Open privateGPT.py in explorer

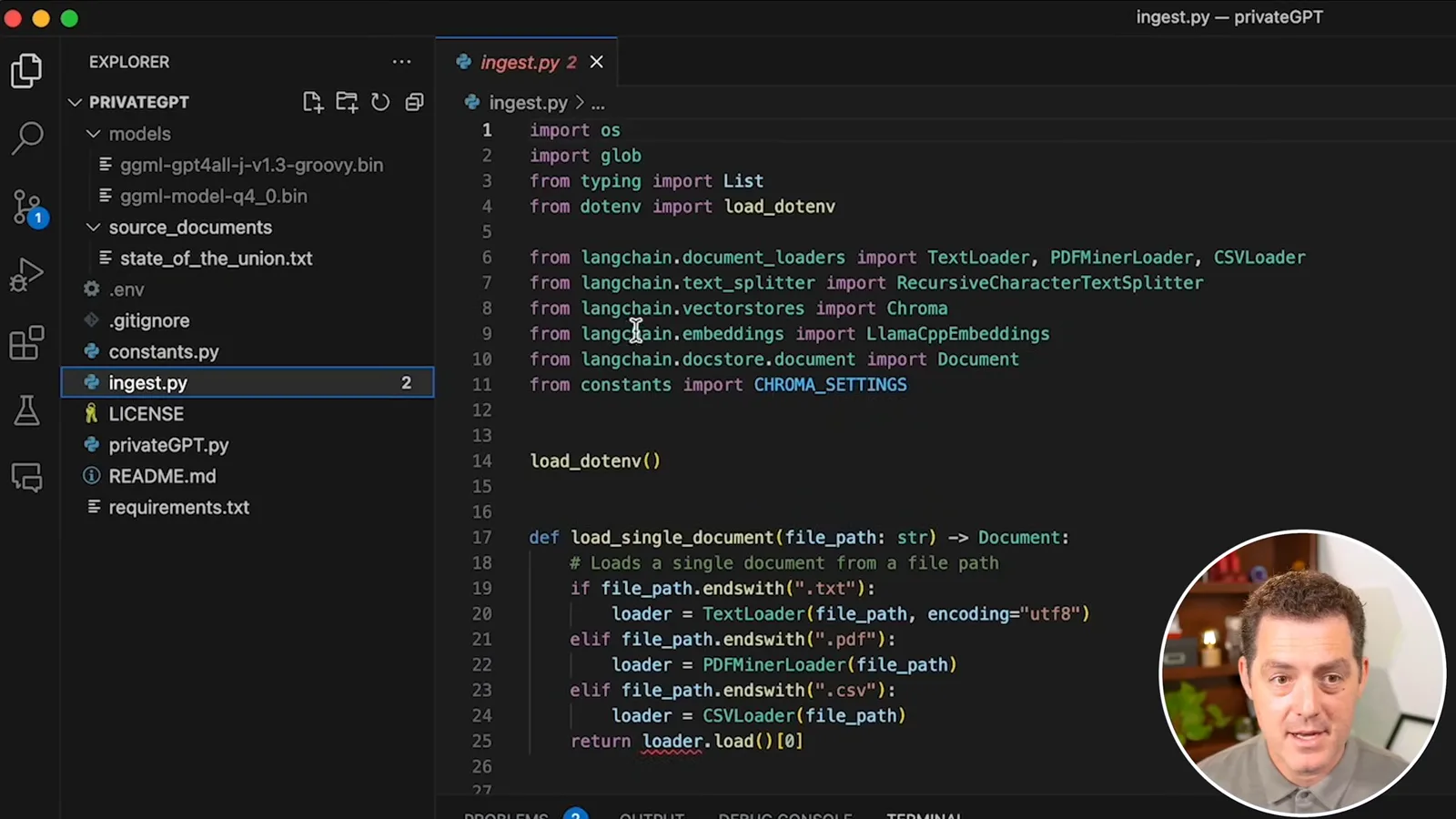168,445
